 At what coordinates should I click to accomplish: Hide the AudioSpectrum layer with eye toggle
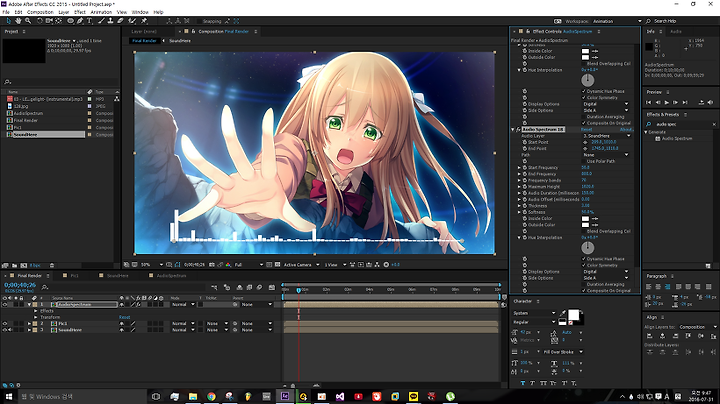click(x=5, y=304)
